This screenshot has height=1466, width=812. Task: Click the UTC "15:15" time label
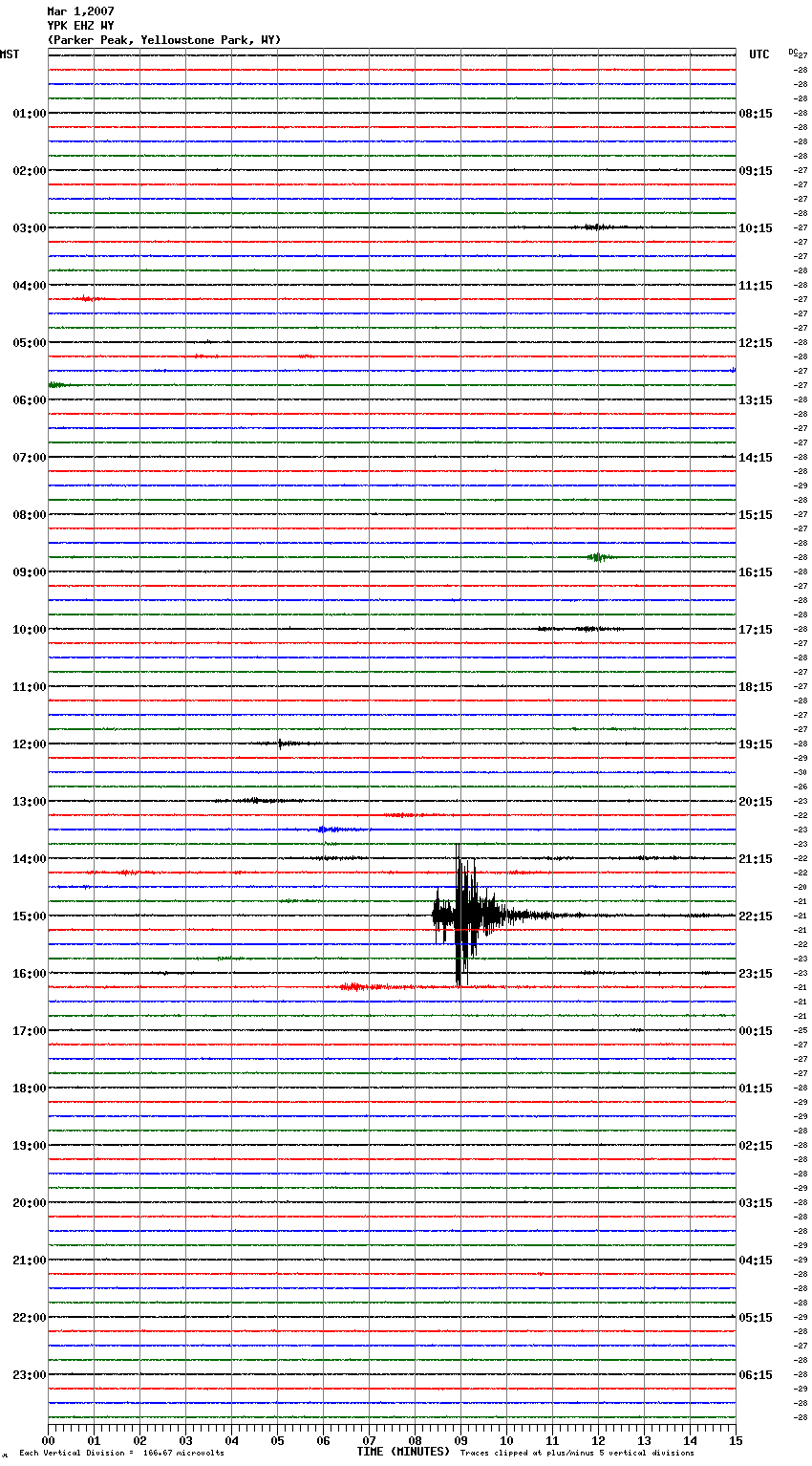click(756, 515)
